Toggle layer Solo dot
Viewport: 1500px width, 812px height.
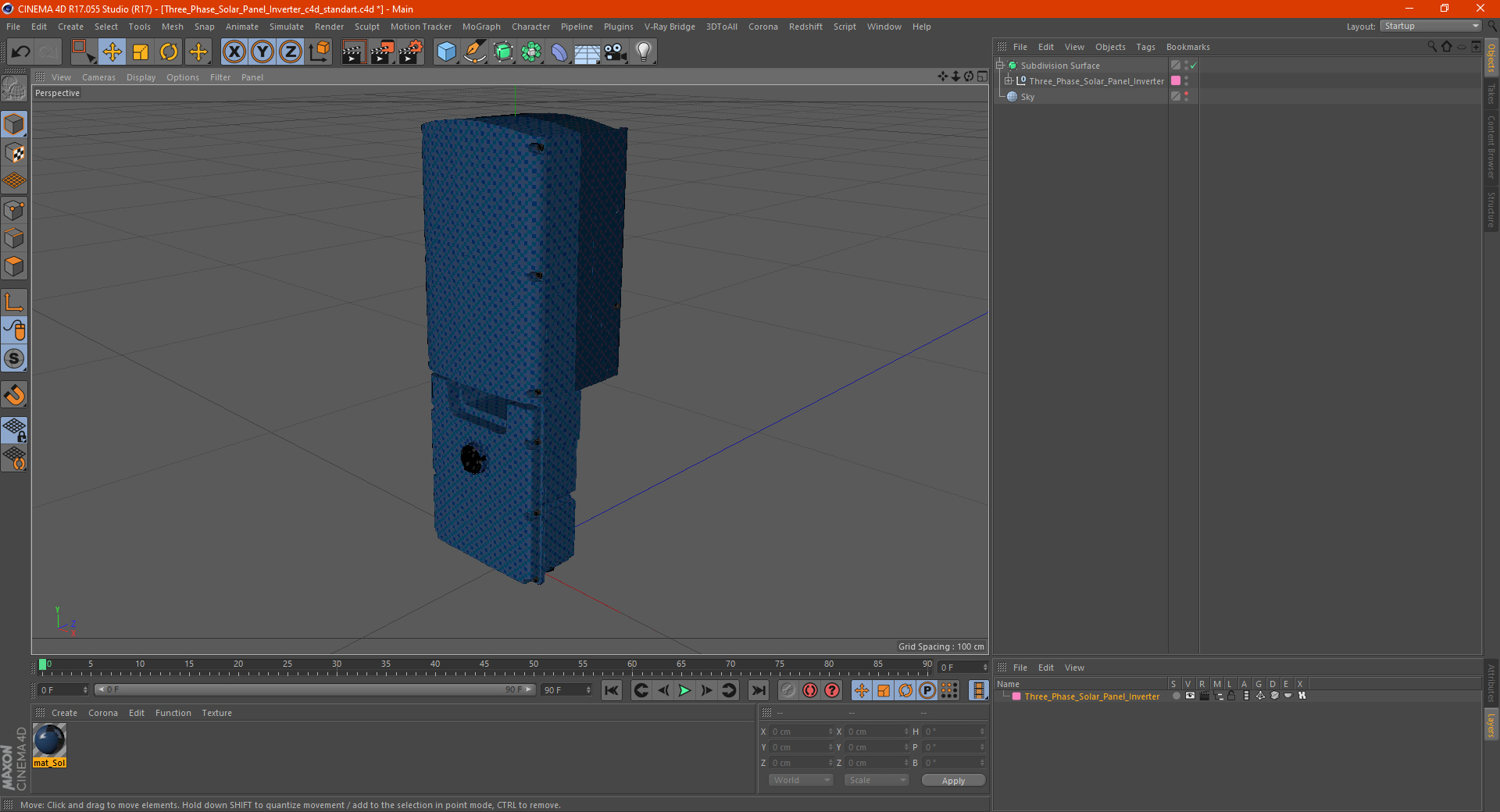1176,696
